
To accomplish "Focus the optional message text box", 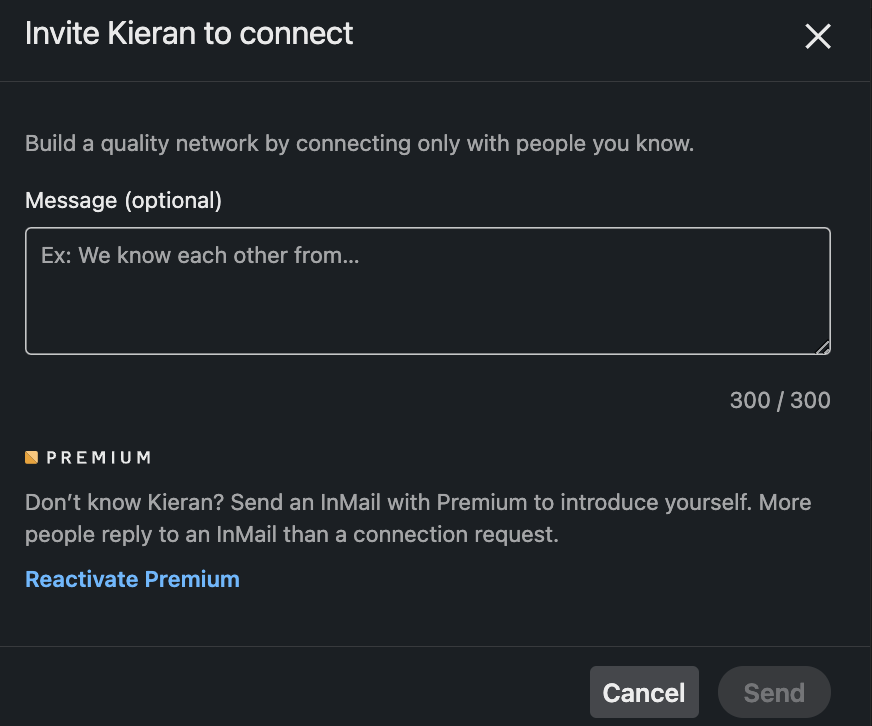I will [x=428, y=290].
